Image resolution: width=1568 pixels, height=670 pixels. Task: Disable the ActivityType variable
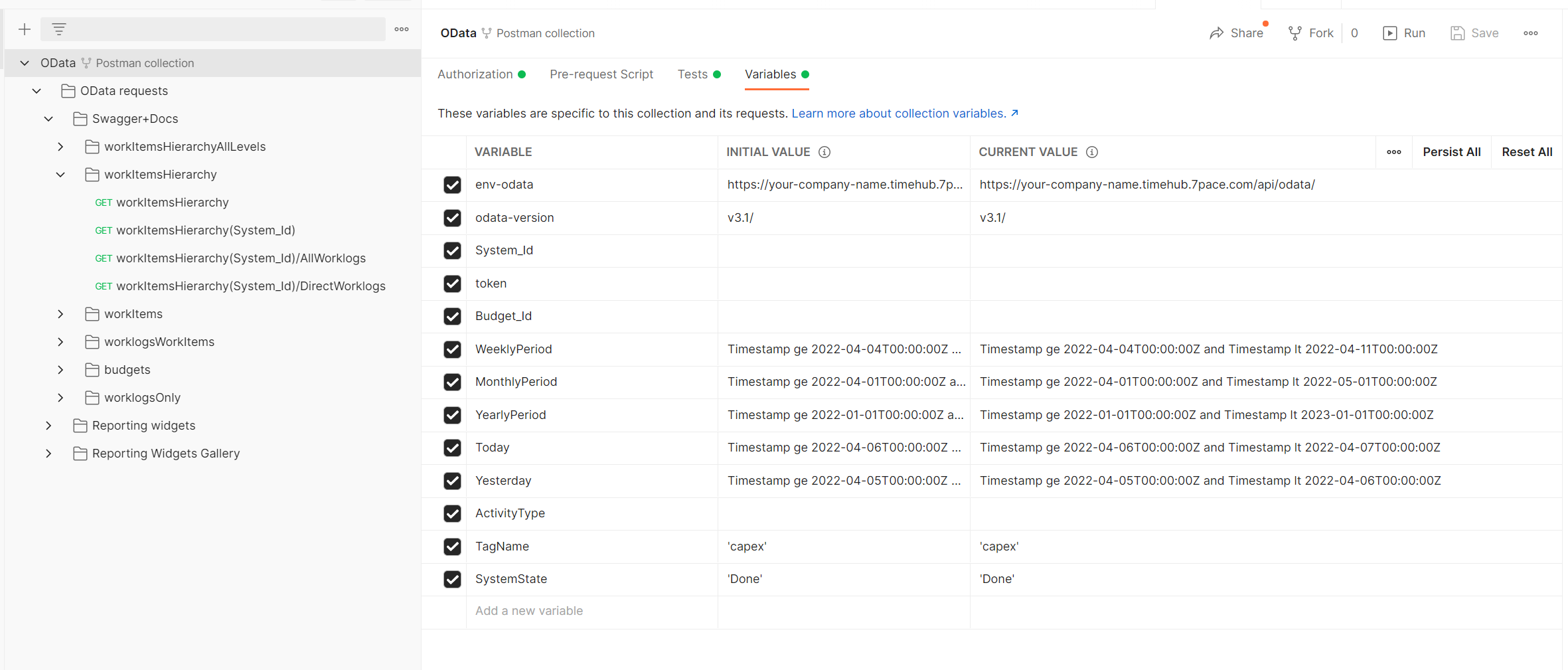pyautogui.click(x=452, y=513)
